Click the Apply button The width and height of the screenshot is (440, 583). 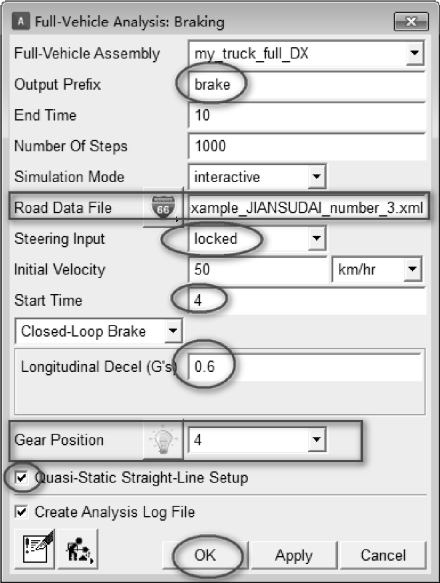point(294,555)
